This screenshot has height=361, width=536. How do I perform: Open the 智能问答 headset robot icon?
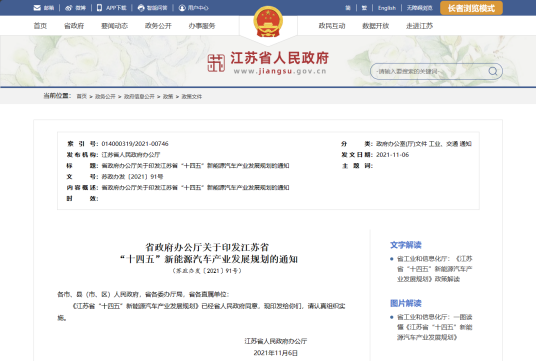click(141, 8)
